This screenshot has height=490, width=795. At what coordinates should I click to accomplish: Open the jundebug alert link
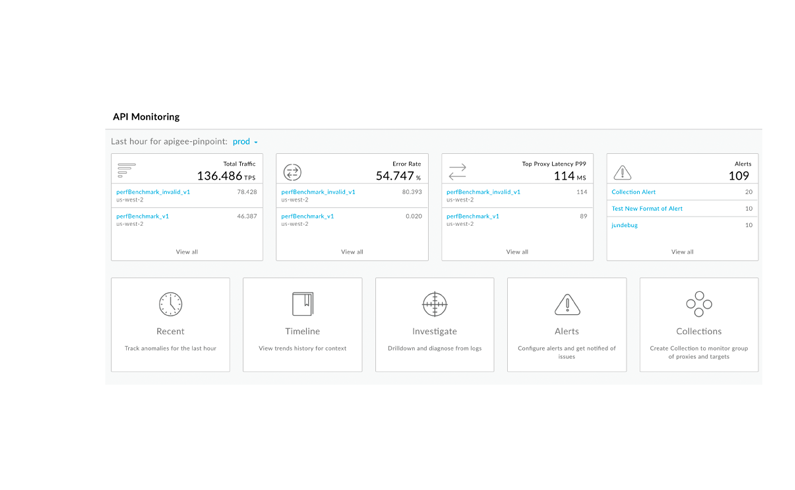[x=625, y=225]
